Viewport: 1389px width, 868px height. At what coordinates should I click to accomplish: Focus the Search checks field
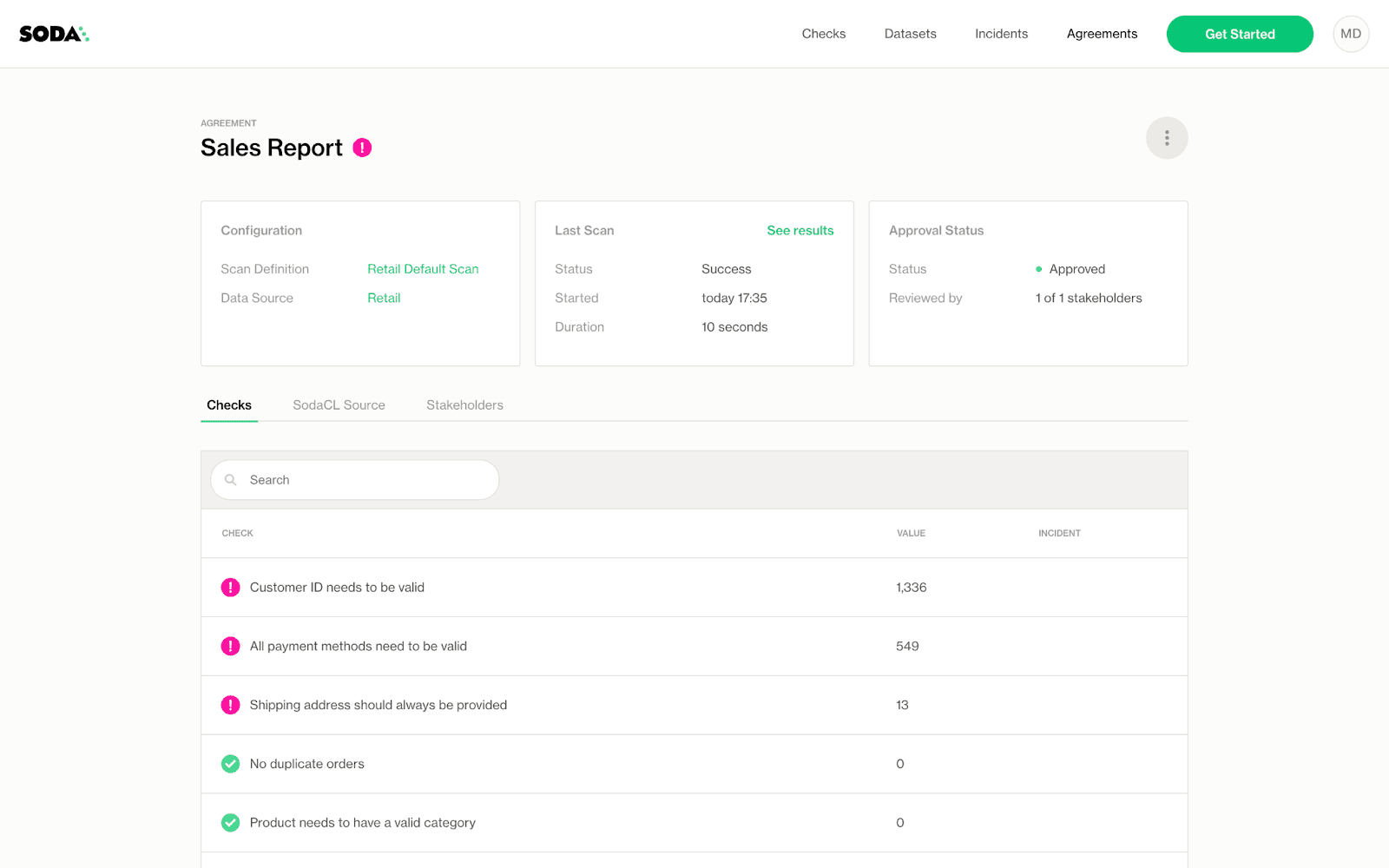point(355,480)
